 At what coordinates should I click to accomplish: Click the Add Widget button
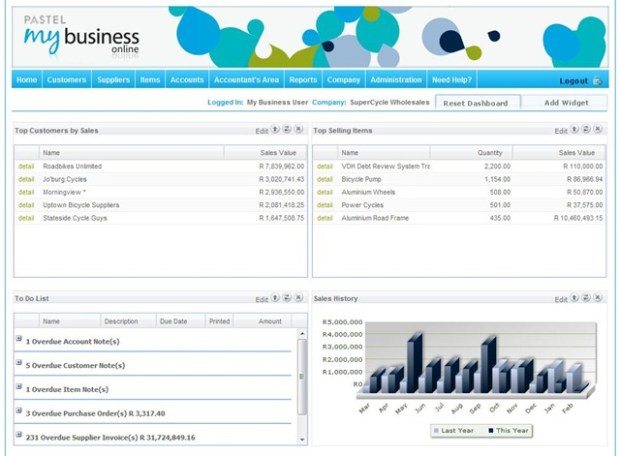[x=566, y=102]
